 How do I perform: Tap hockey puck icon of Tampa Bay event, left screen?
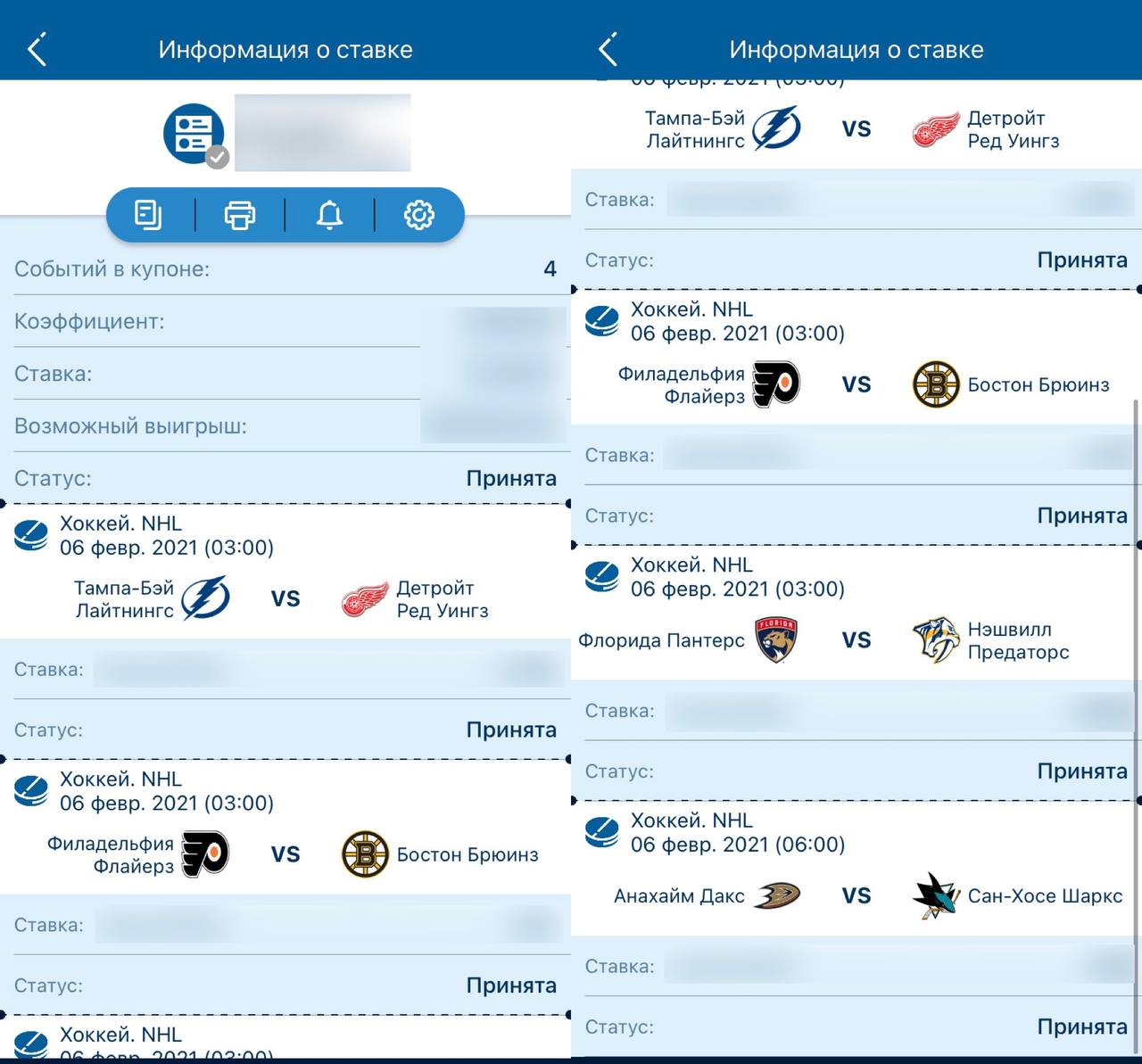click(x=31, y=536)
